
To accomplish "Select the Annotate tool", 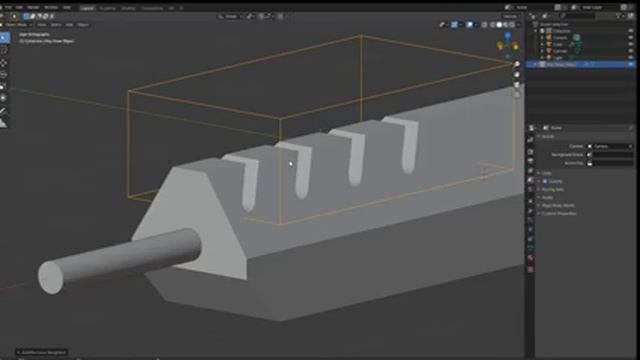I will [x=4, y=111].
